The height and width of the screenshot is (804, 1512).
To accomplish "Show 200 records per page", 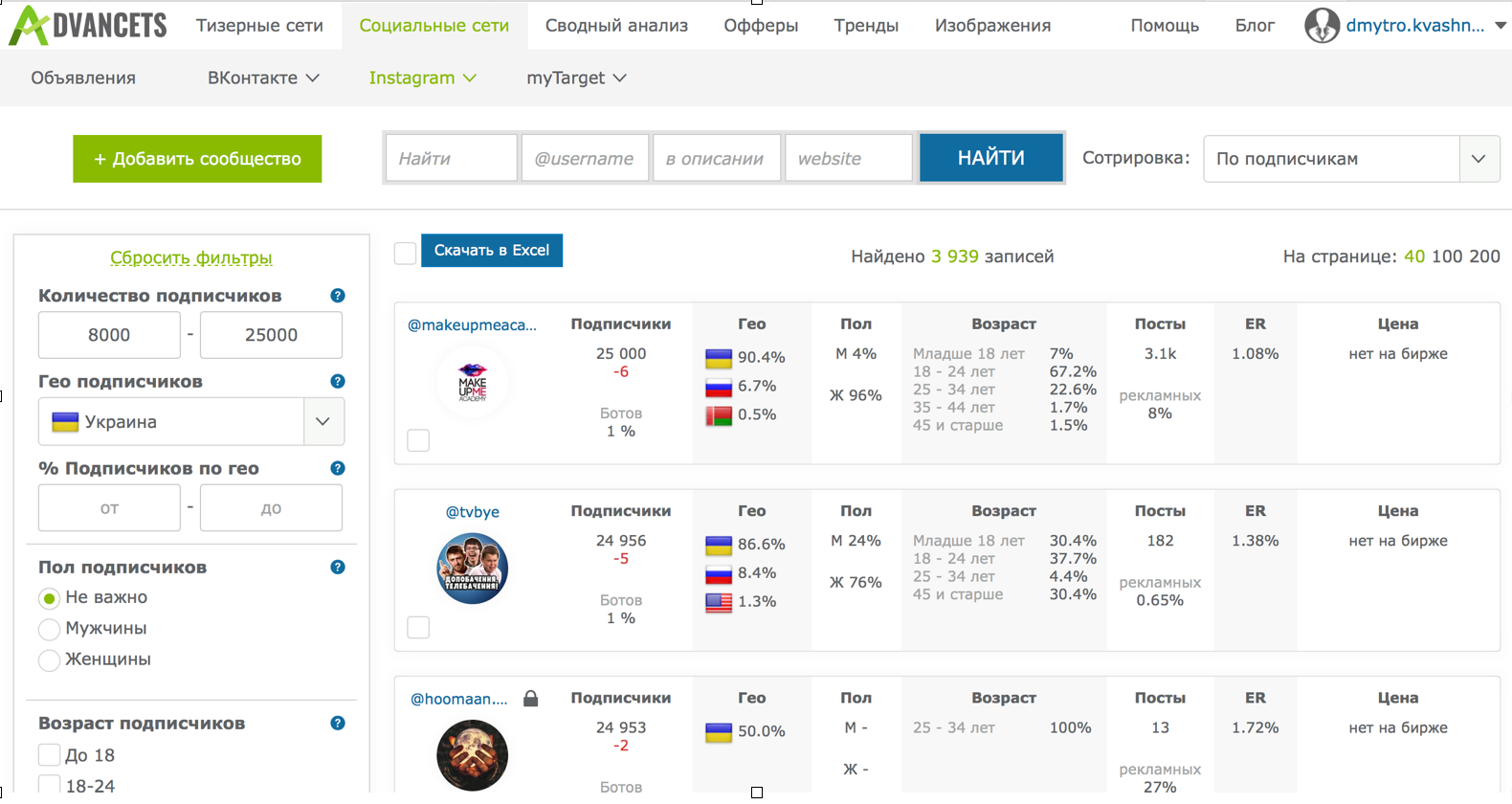I will pyautogui.click(x=1484, y=257).
